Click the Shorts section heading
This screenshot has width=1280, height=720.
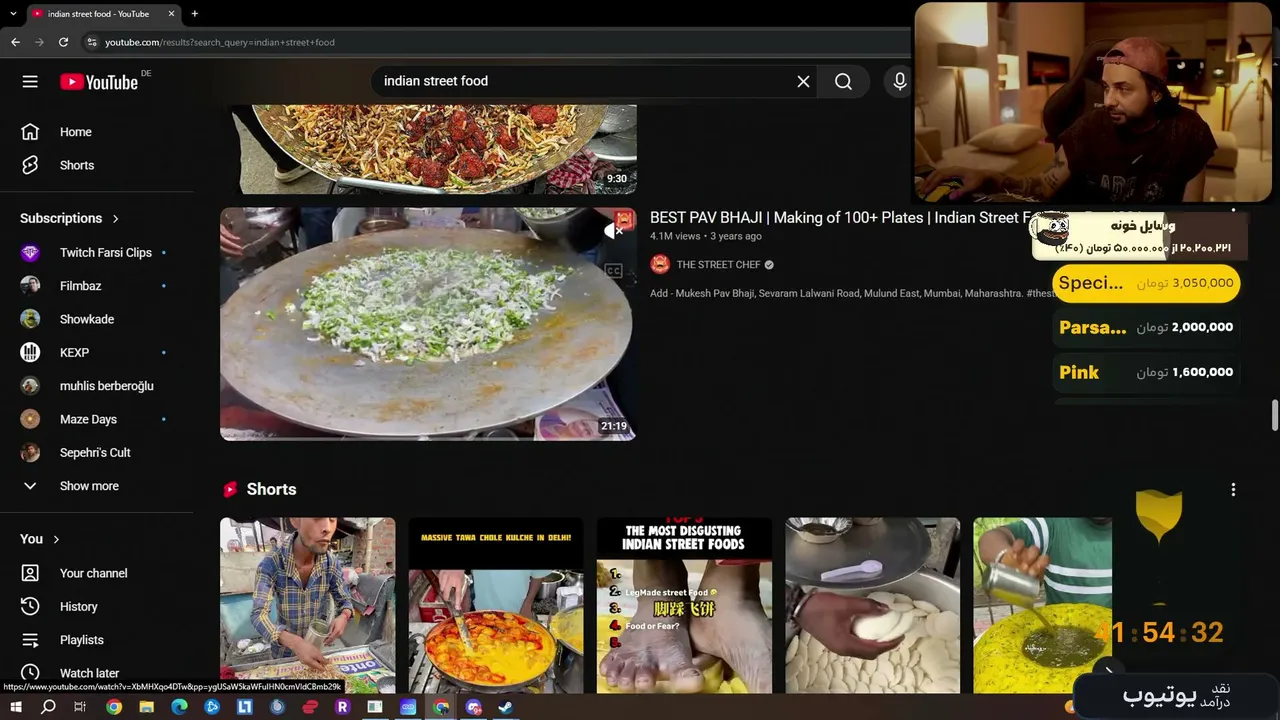(x=271, y=489)
